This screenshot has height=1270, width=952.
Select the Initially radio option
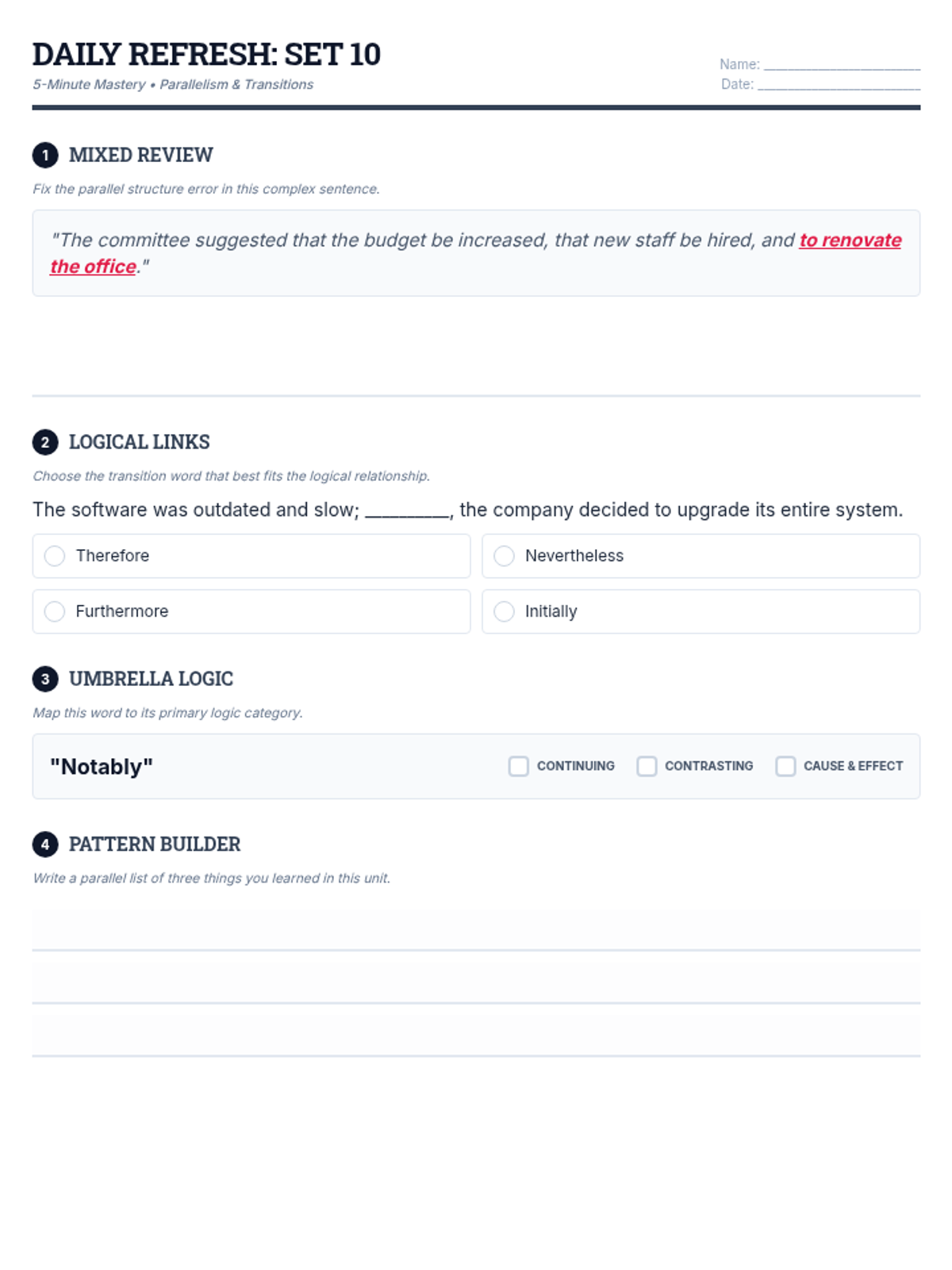point(504,611)
